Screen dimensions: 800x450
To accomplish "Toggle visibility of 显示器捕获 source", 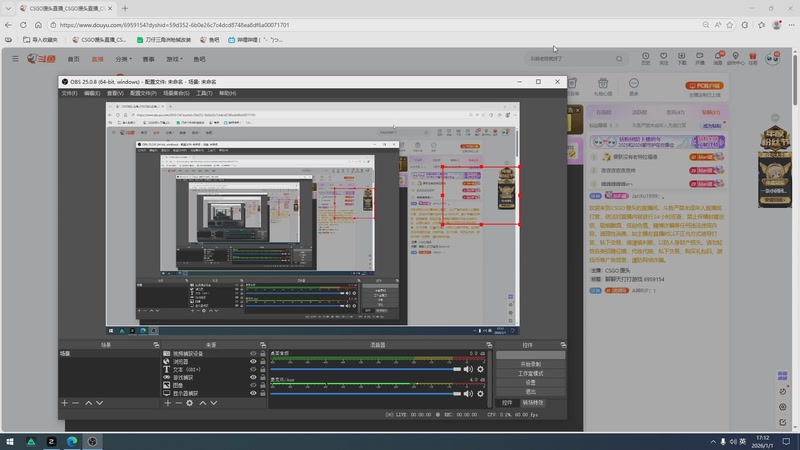I will (x=253, y=393).
